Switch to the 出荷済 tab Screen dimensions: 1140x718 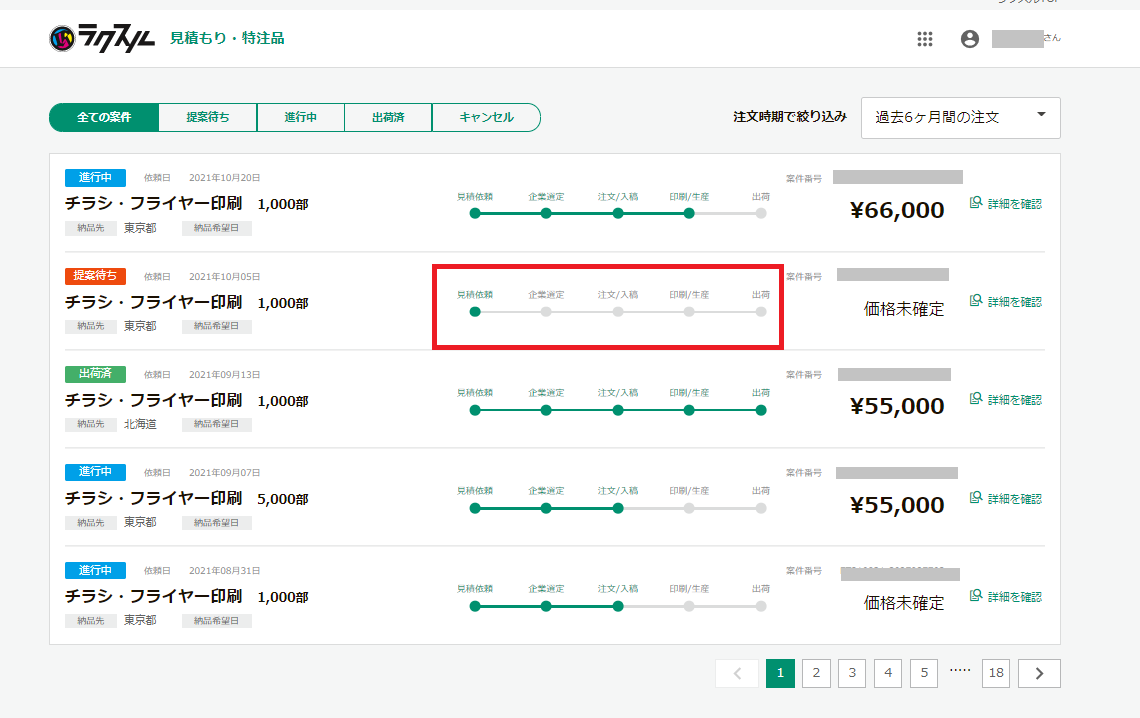tap(387, 117)
